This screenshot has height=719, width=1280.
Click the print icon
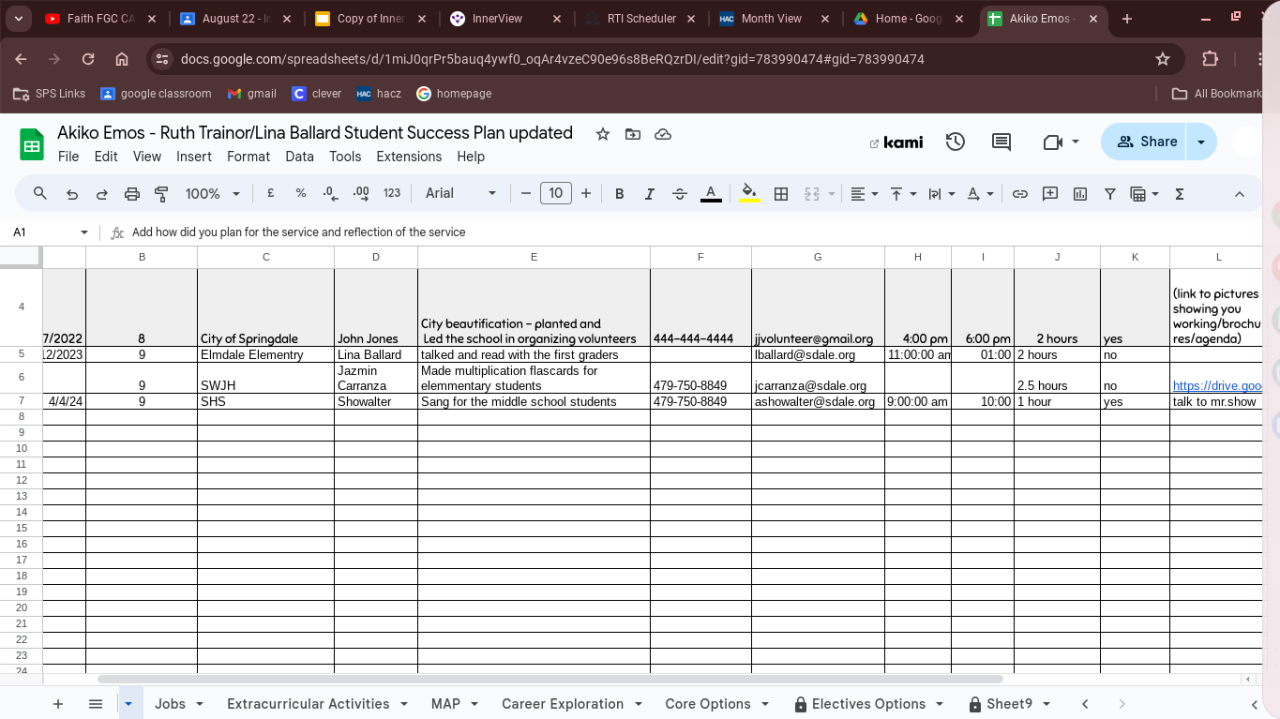coord(132,194)
